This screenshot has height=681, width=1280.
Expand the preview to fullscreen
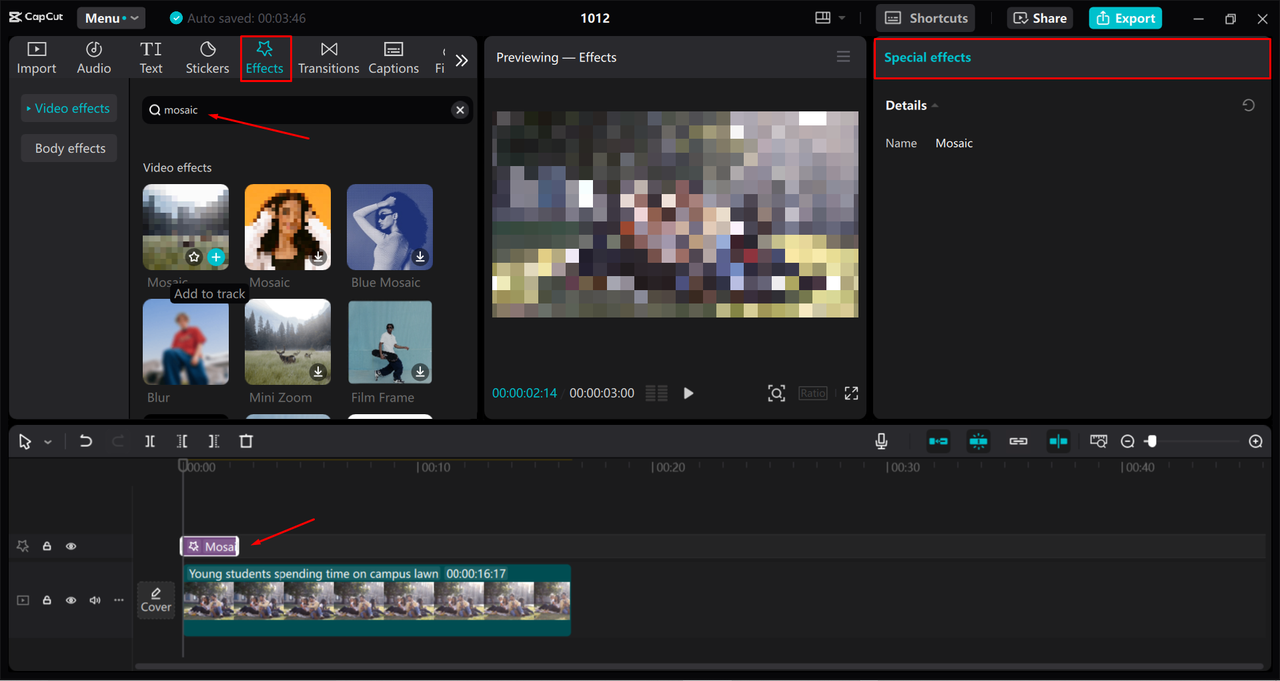852,393
